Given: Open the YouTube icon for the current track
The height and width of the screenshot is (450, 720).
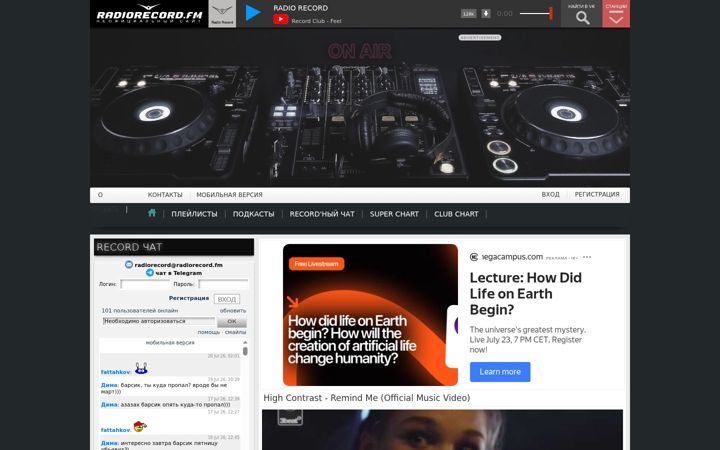Looking at the screenshot, I should coord(281,19).
